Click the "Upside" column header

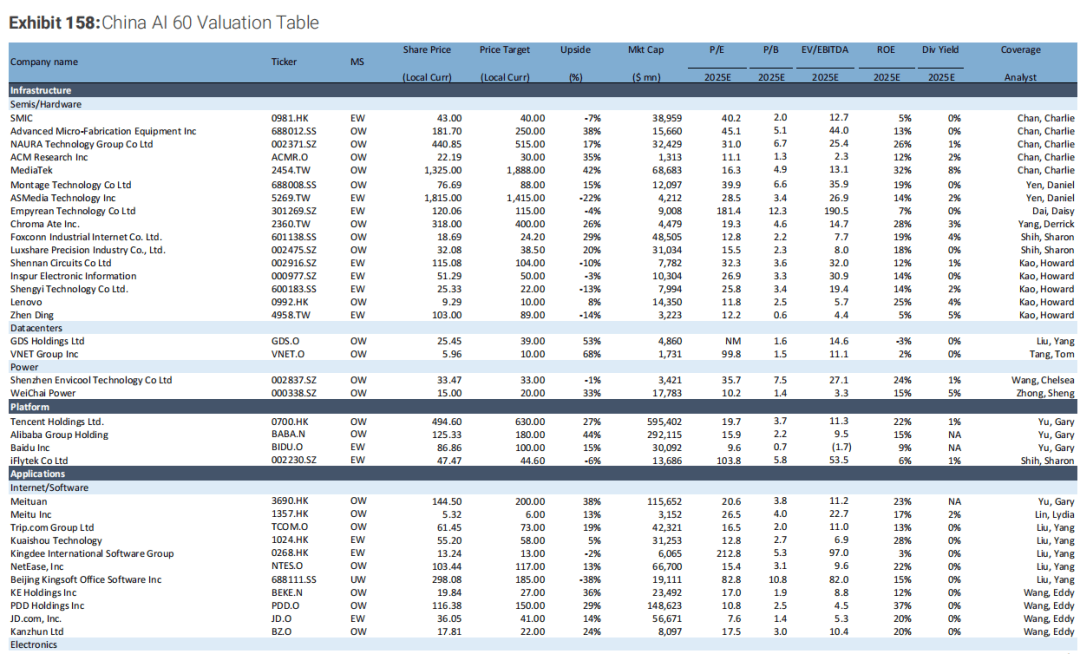pos(575,50)
